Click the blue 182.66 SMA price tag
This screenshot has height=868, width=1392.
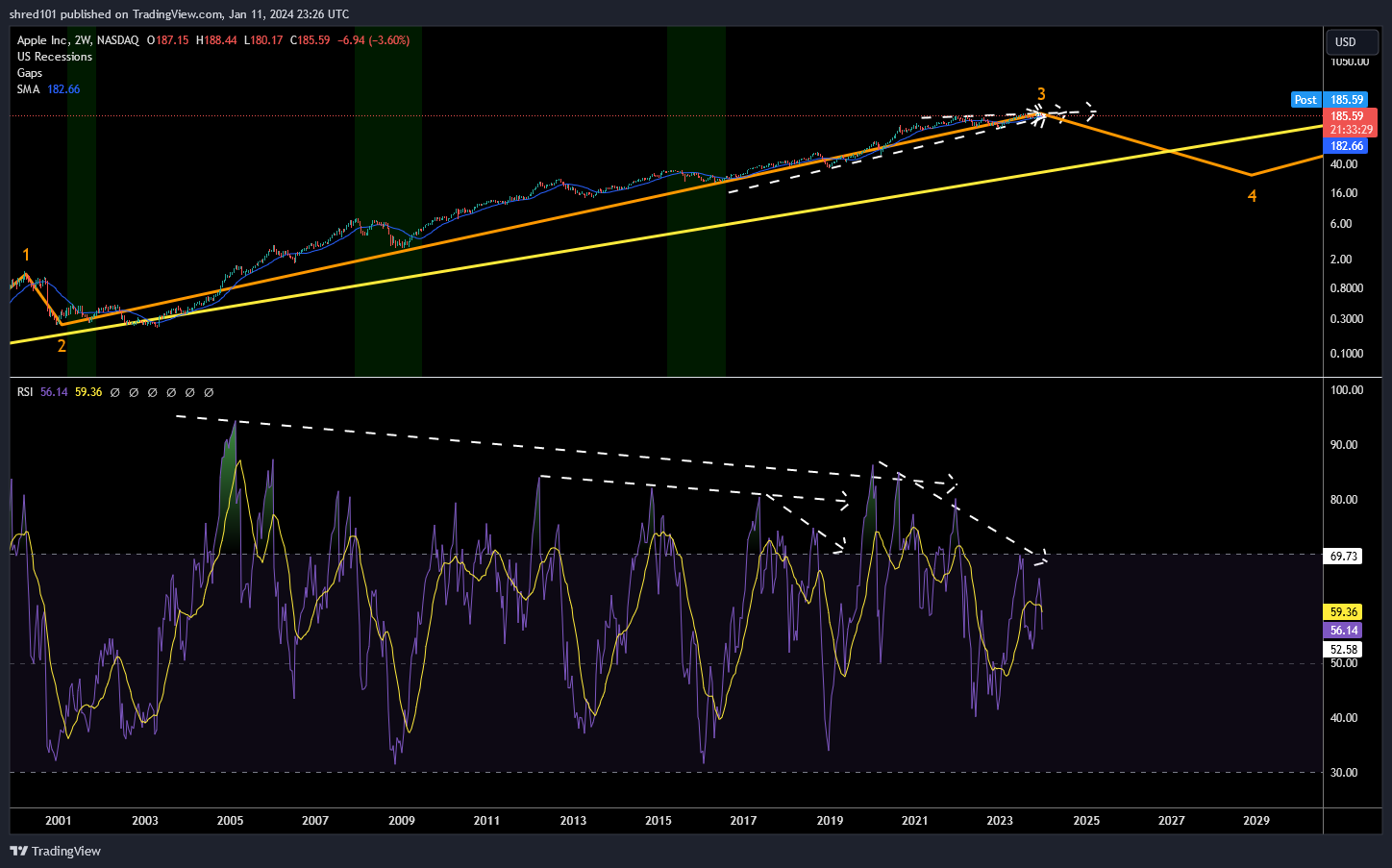pyautogui.click(x=1346, y=146)
